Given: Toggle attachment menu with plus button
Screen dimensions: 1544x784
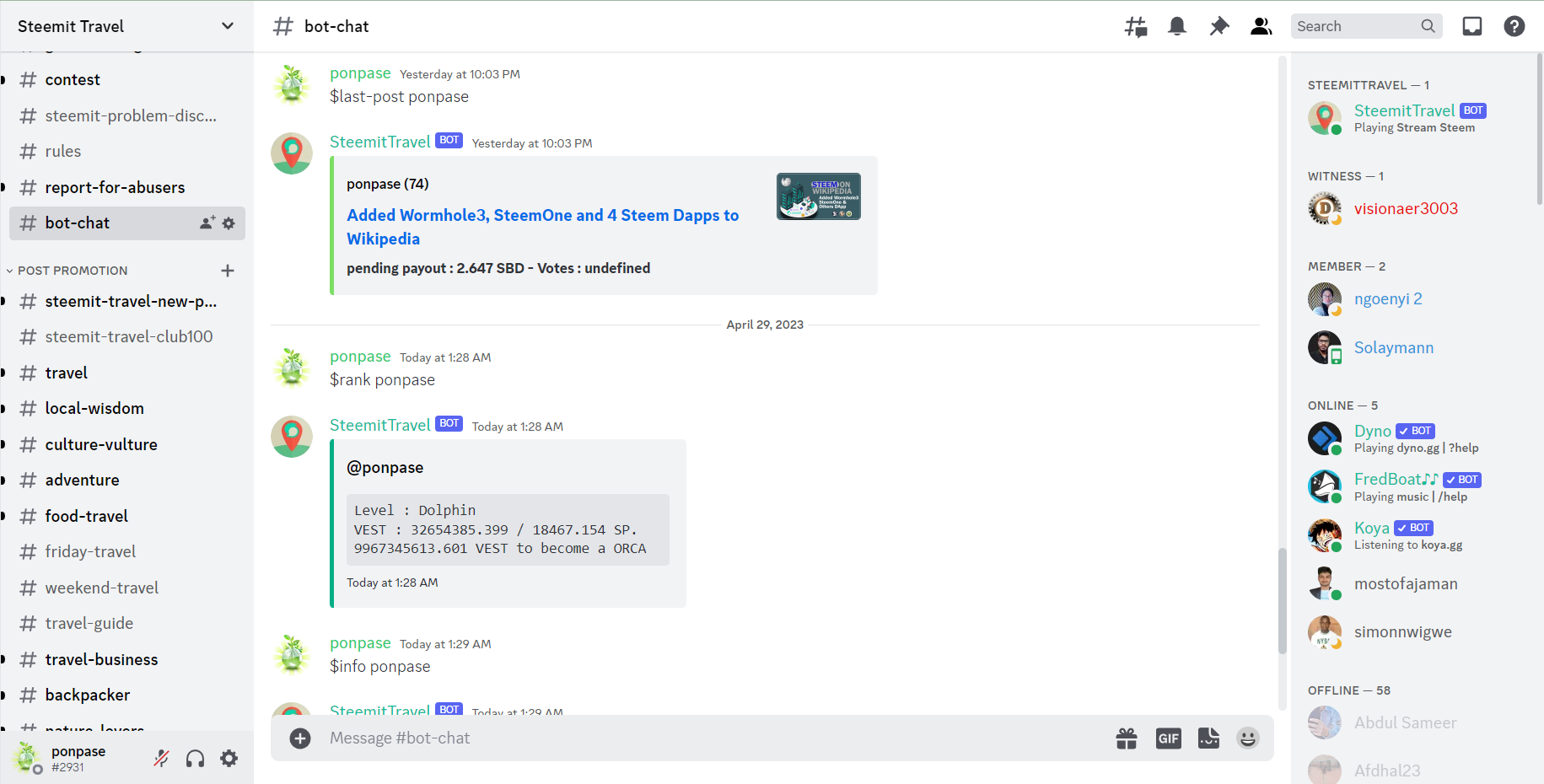Looking at the screenshot, I should pos(299,738).
